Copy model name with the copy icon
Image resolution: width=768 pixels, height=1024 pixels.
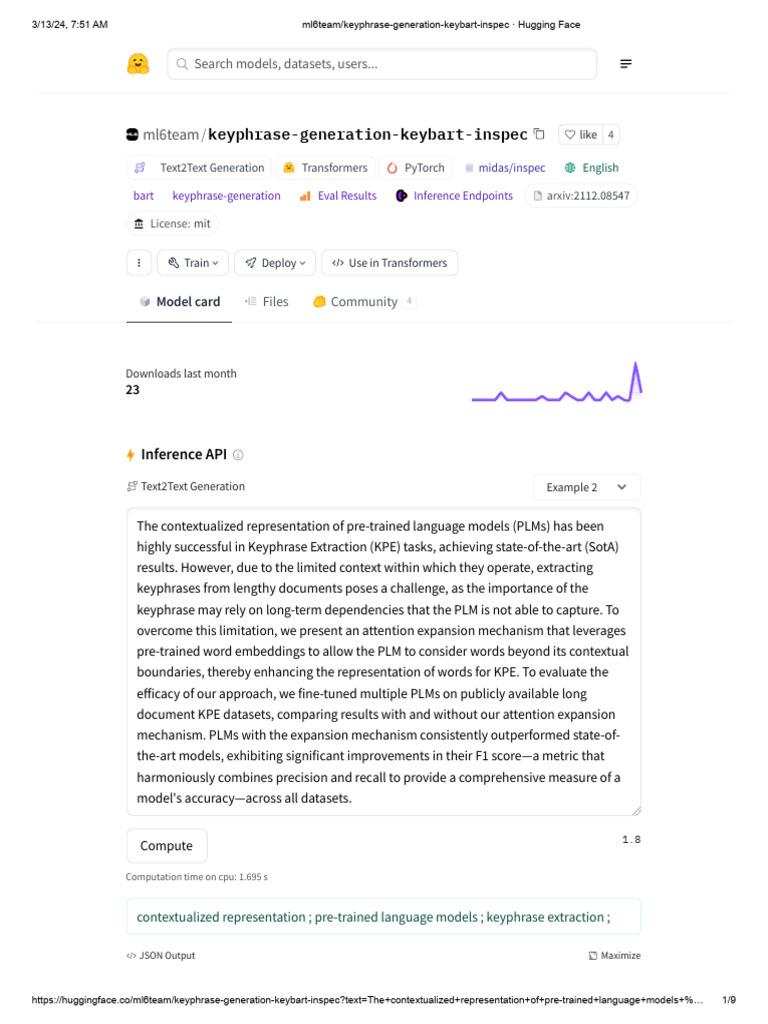click(x=540, y=134)
